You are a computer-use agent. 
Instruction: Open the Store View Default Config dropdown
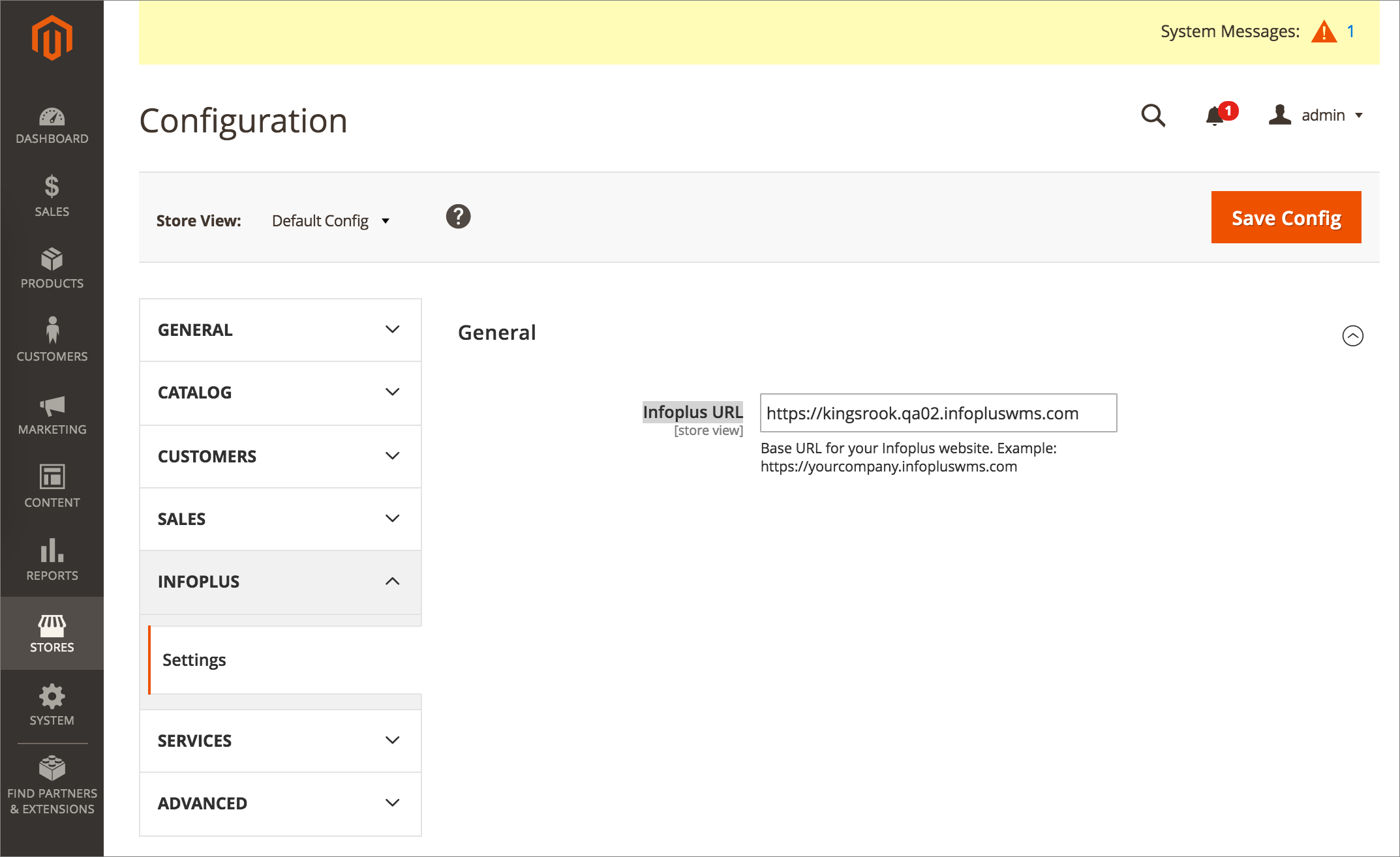[x=331, y=221]
